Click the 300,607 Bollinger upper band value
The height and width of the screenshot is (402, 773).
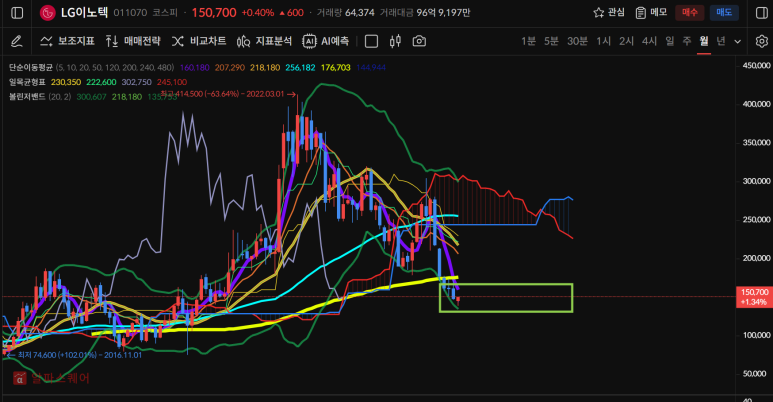click(91, 97)
